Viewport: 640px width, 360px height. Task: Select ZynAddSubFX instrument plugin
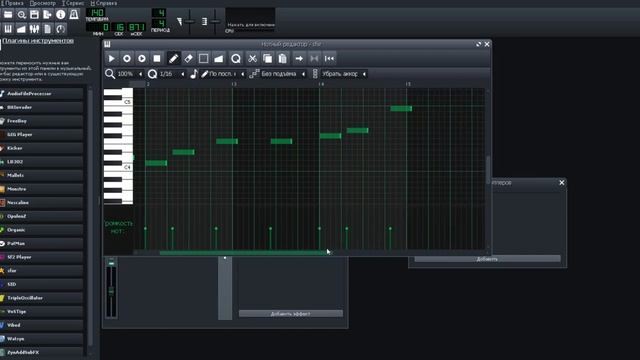point(42,352)
